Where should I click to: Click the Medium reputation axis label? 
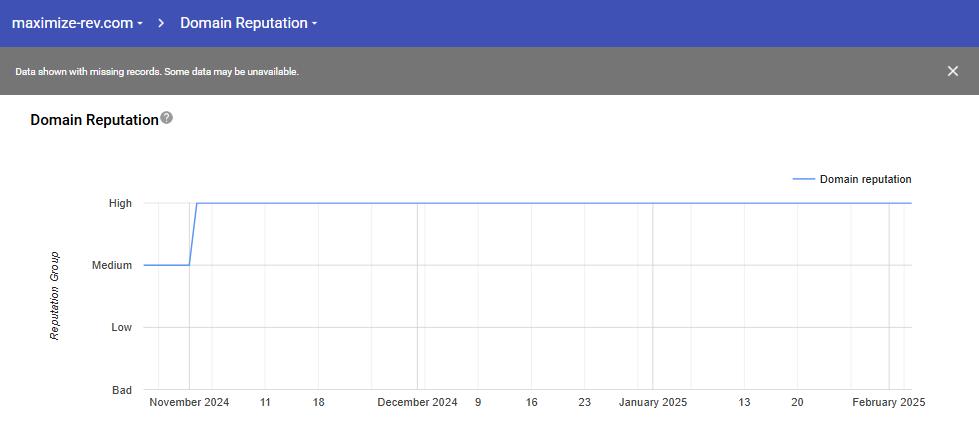point(112,265)
